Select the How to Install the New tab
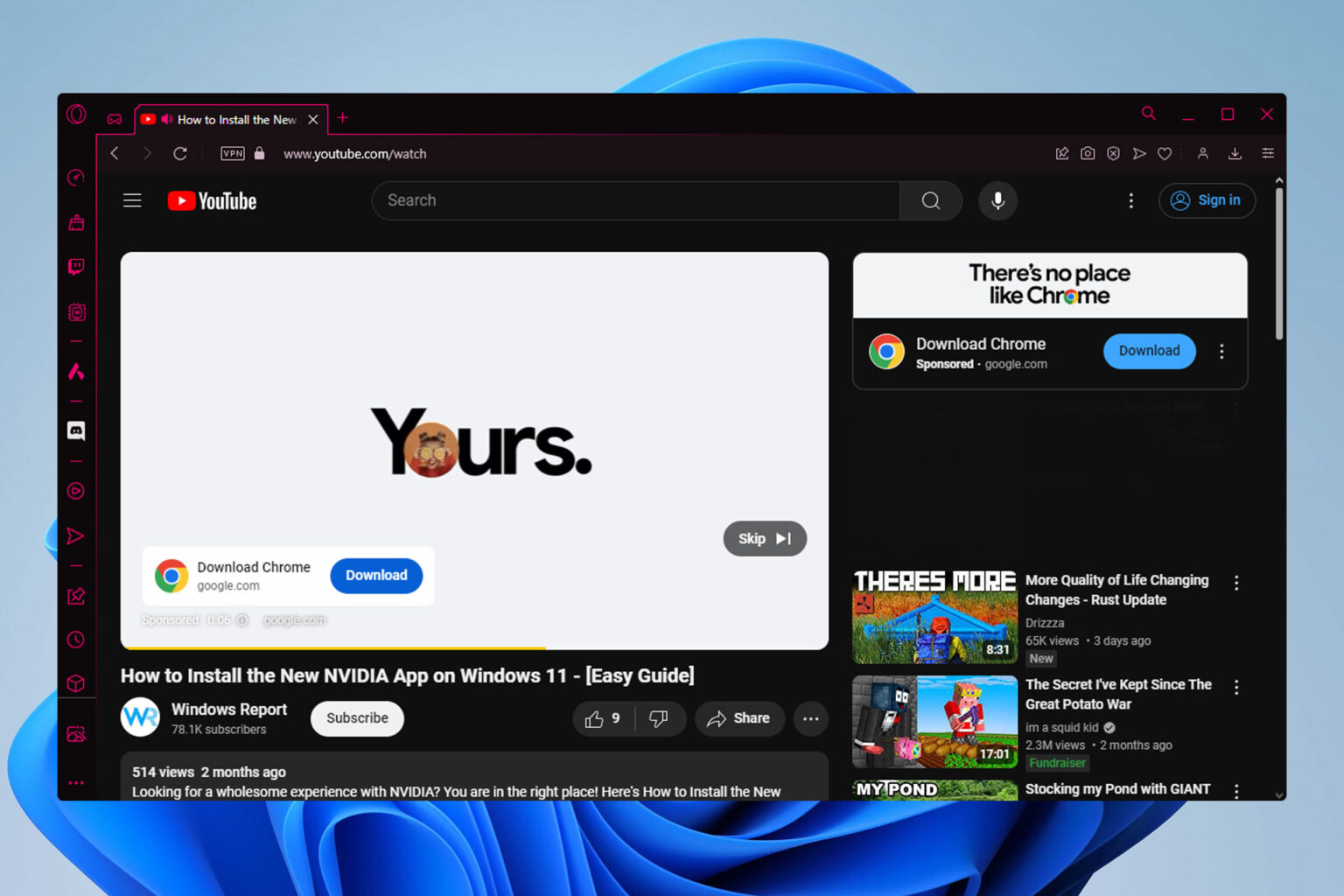 (230, 119)
